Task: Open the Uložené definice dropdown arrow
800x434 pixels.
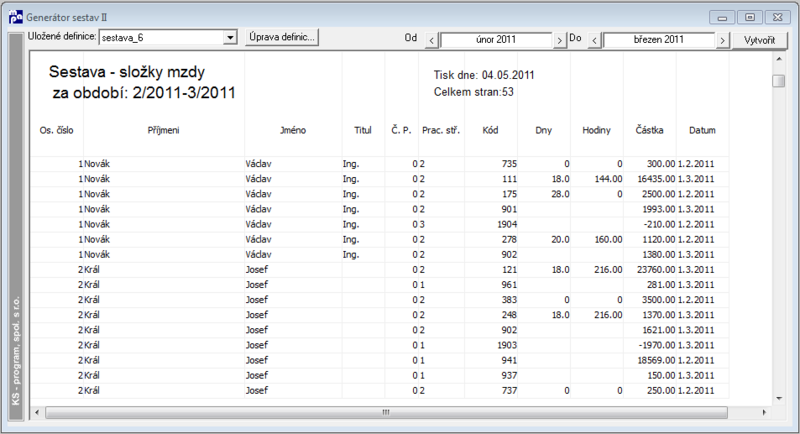Action: 230,38
